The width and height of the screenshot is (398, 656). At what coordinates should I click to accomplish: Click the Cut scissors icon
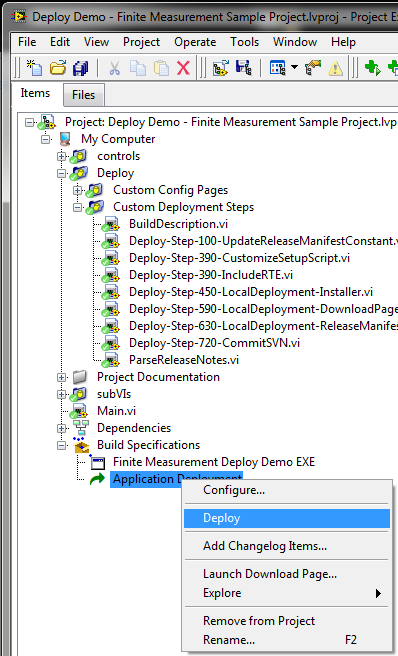[114, 68]
